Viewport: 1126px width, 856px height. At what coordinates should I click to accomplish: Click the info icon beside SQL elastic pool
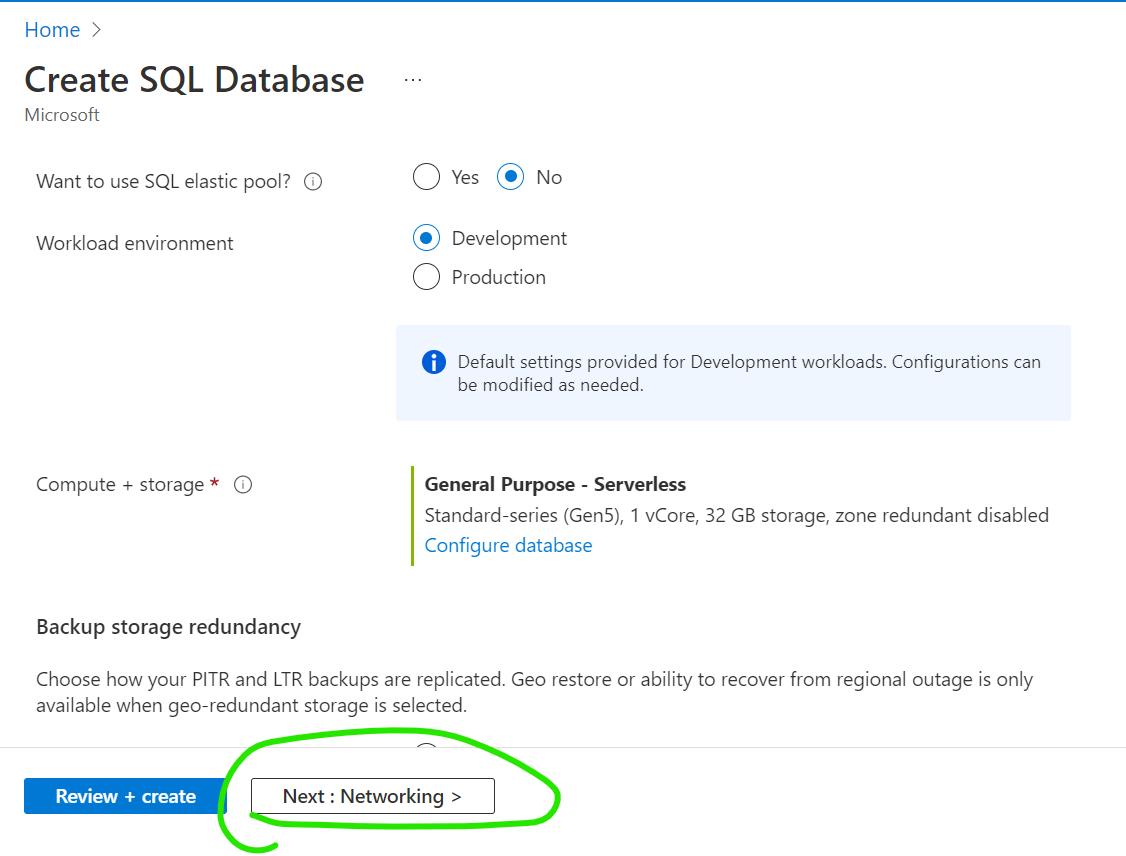pos(313,182)
